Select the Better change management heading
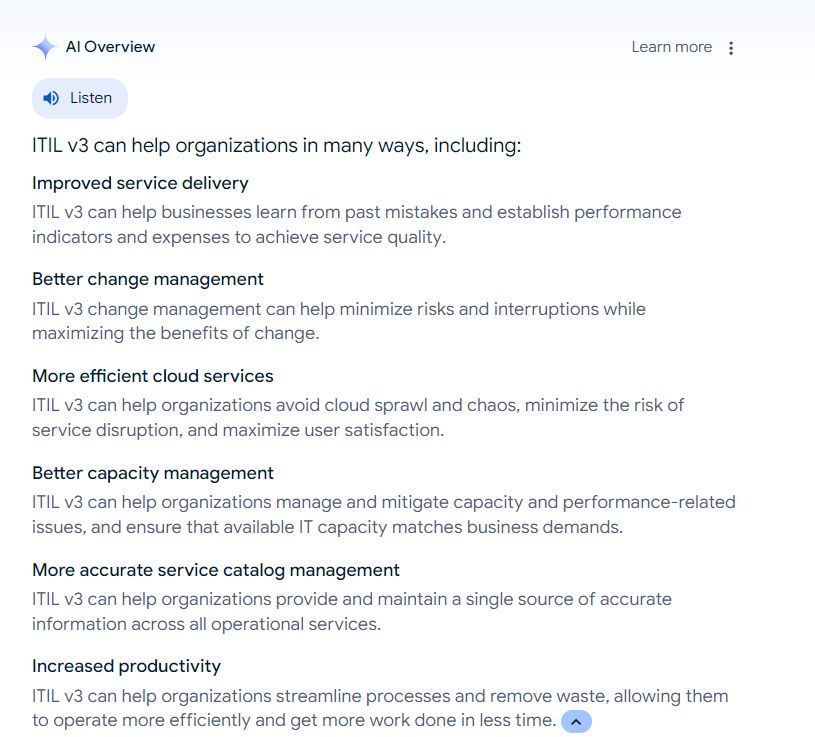 pyautogui.click(x=148, y=279)
